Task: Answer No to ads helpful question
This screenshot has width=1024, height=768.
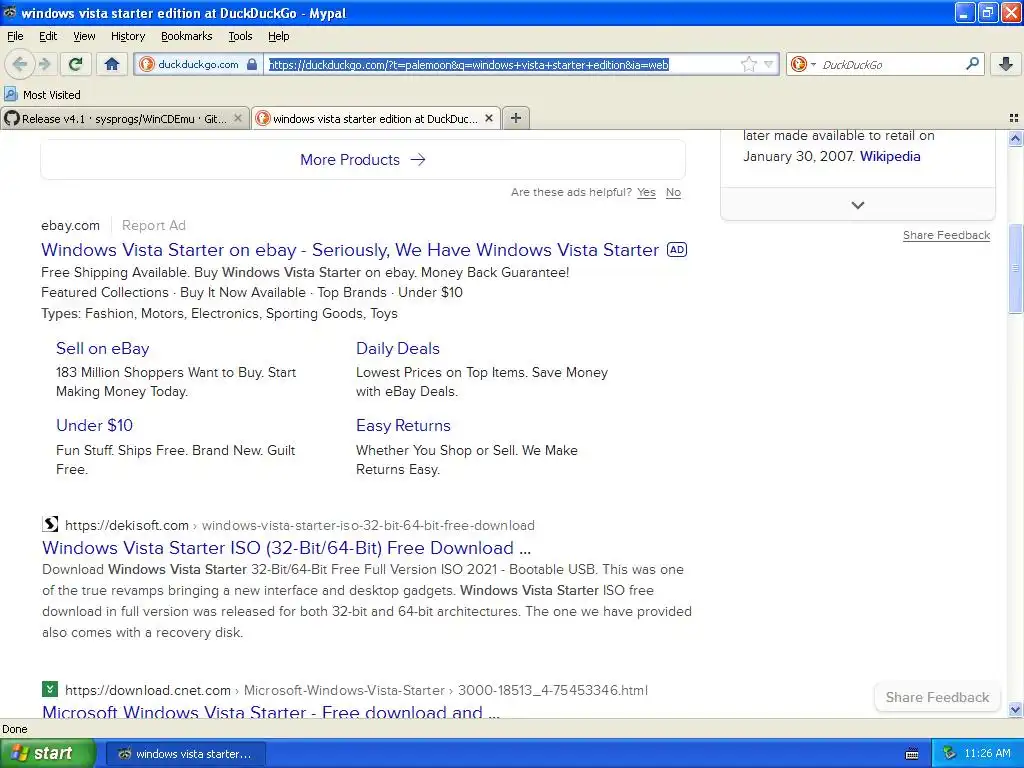Action: coord(673,192)
